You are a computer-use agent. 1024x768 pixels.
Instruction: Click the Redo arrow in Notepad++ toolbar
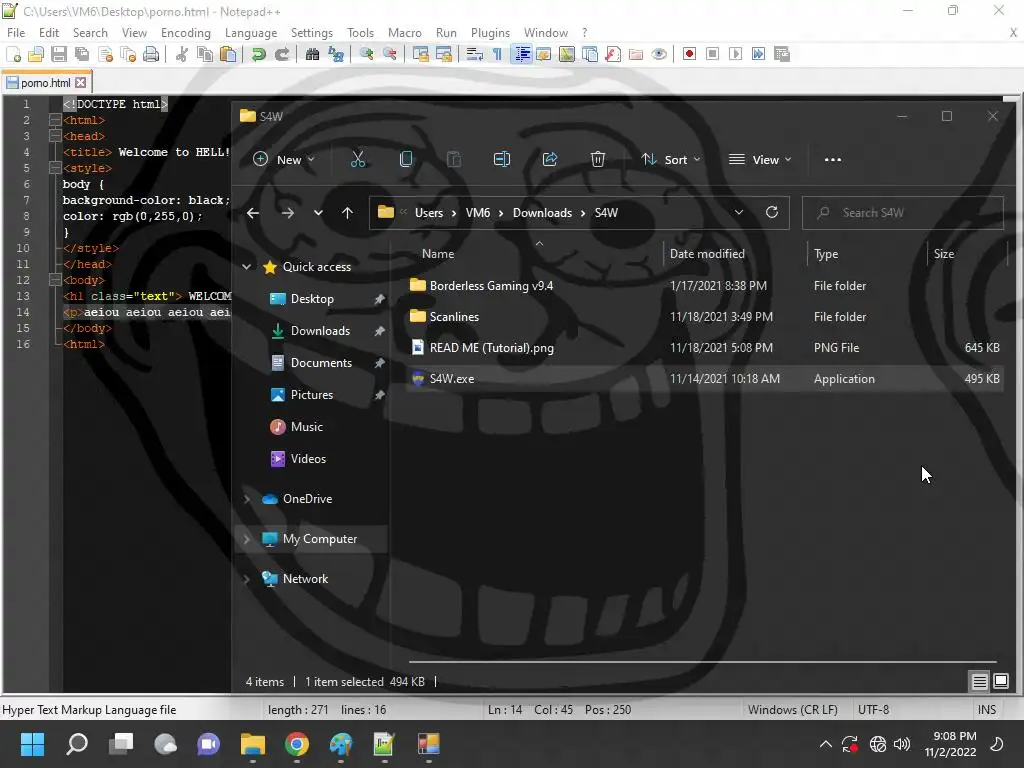point(282,54)
